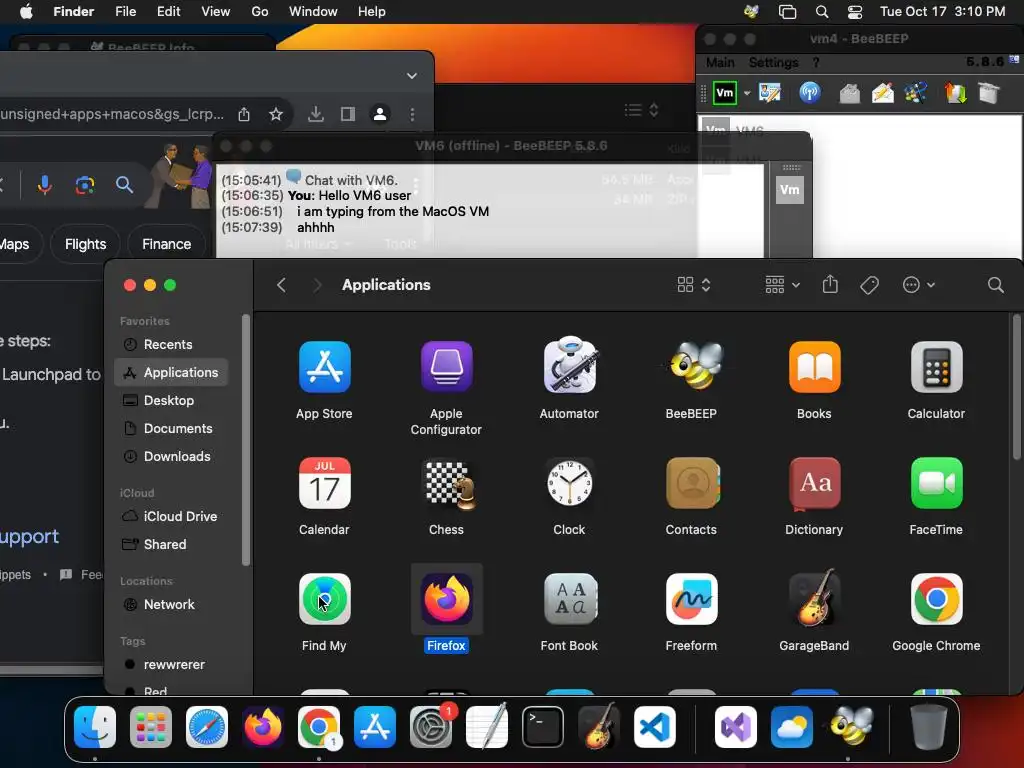Select the Calculator app icon

[x=936, y=367]
